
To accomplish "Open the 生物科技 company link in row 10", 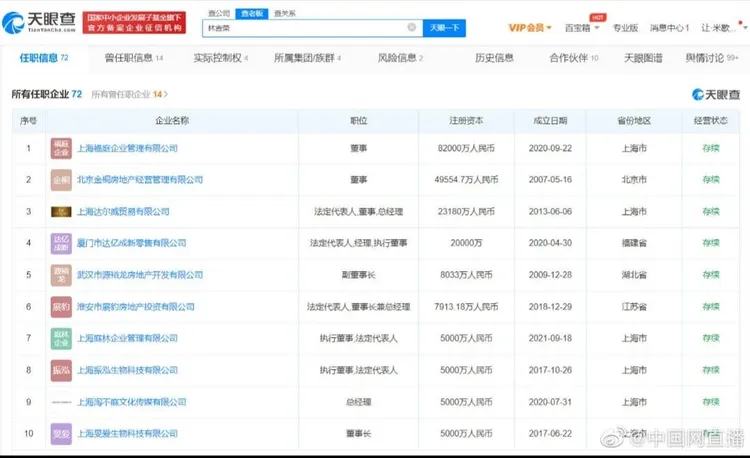I will tap(127, 434).
